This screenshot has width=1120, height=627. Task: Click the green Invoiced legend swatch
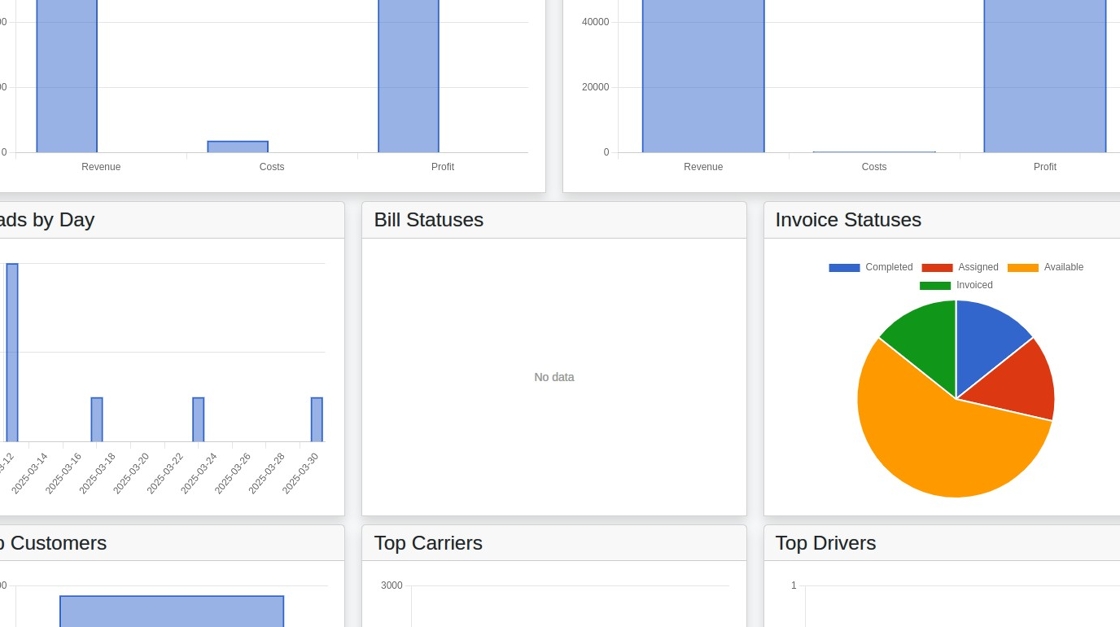pos(935,286)
